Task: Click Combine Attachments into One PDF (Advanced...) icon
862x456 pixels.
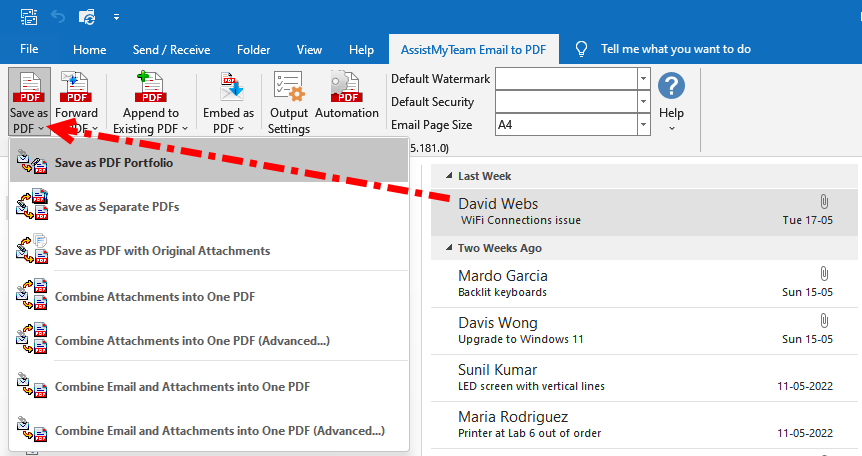Action: click(x=31, y=338)
